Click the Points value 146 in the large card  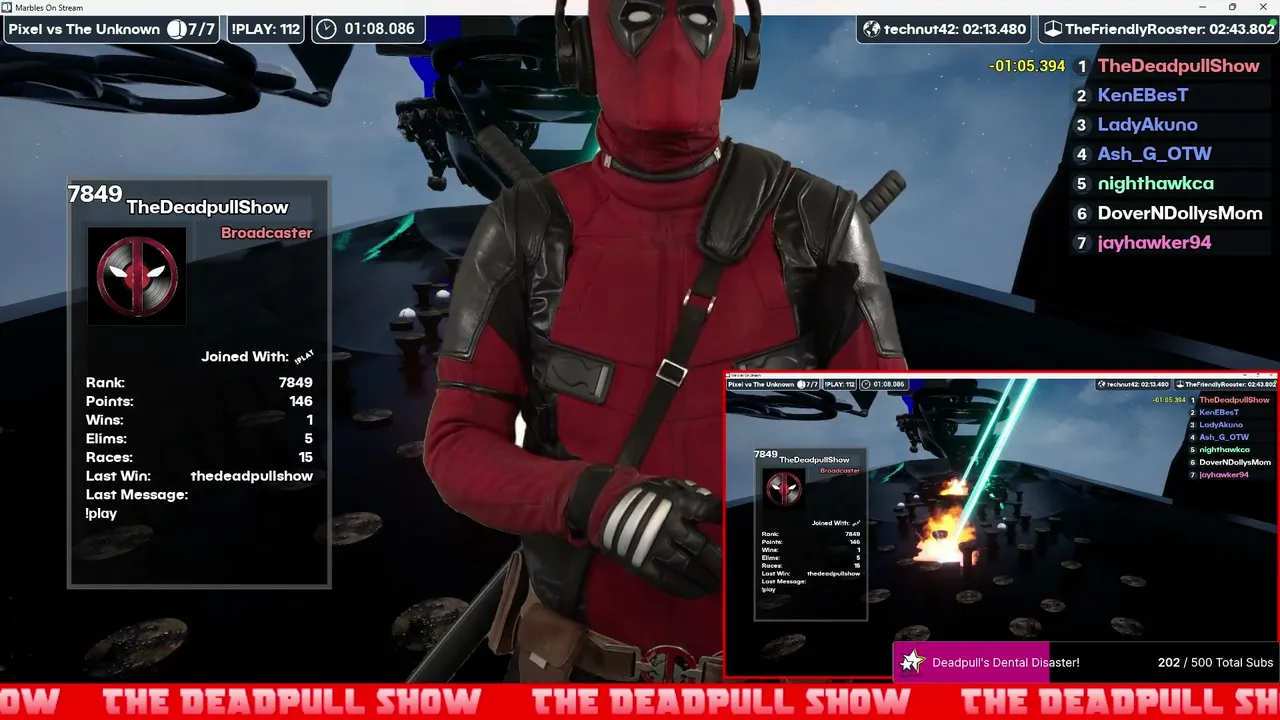301,401
